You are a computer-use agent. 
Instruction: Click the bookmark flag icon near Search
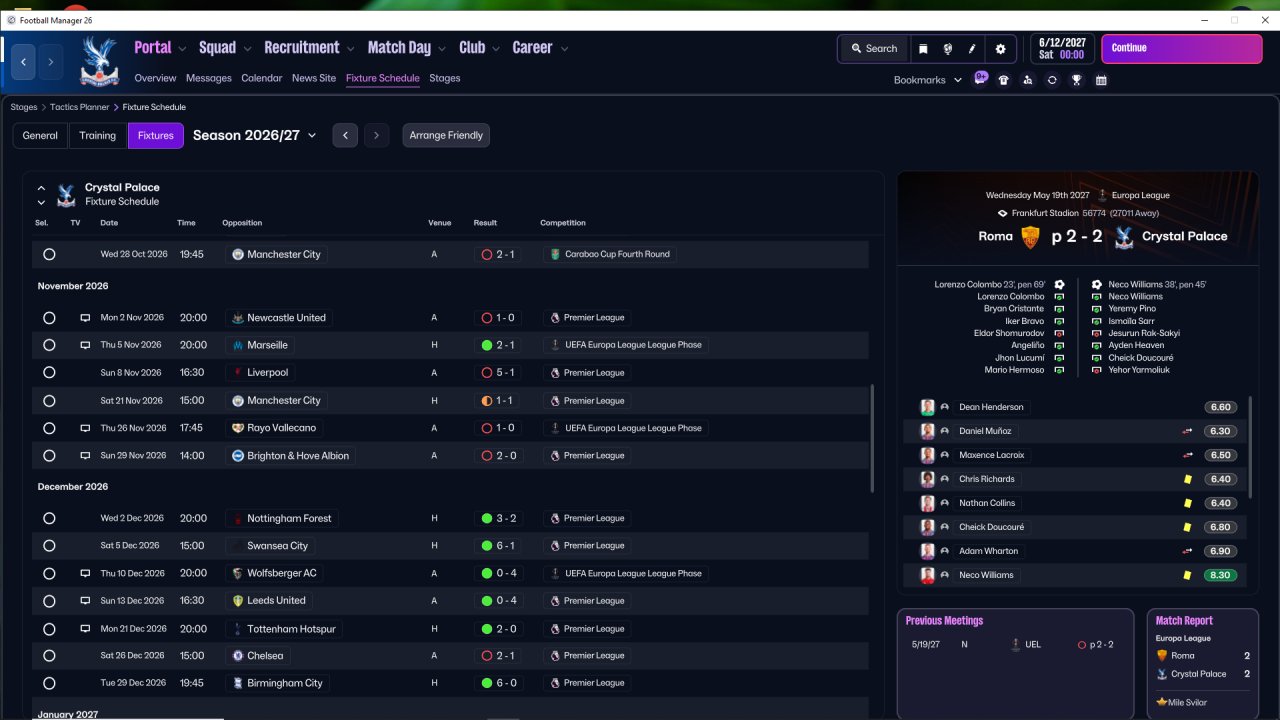click(923, 48)
